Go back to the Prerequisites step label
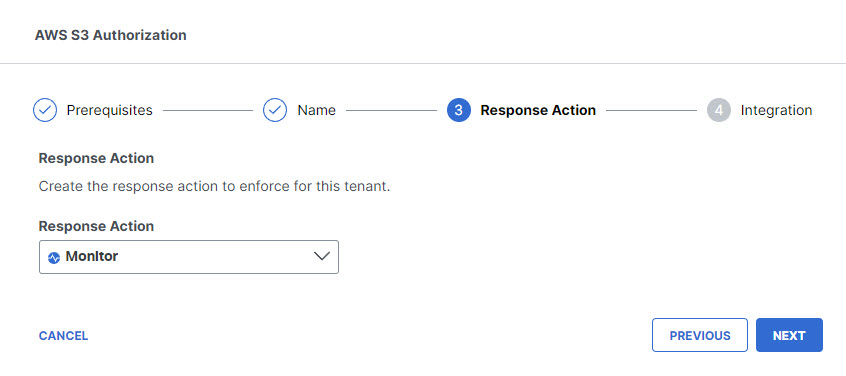This screenshot has height=376, width=846. click(110, 110)
